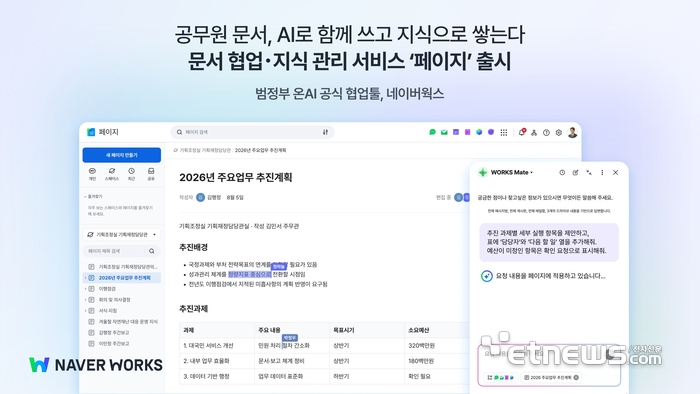The width and height of the screenshot is (700, 394).
Task: Expand the 서식·지침 tree node
Action: click(86, 311)
